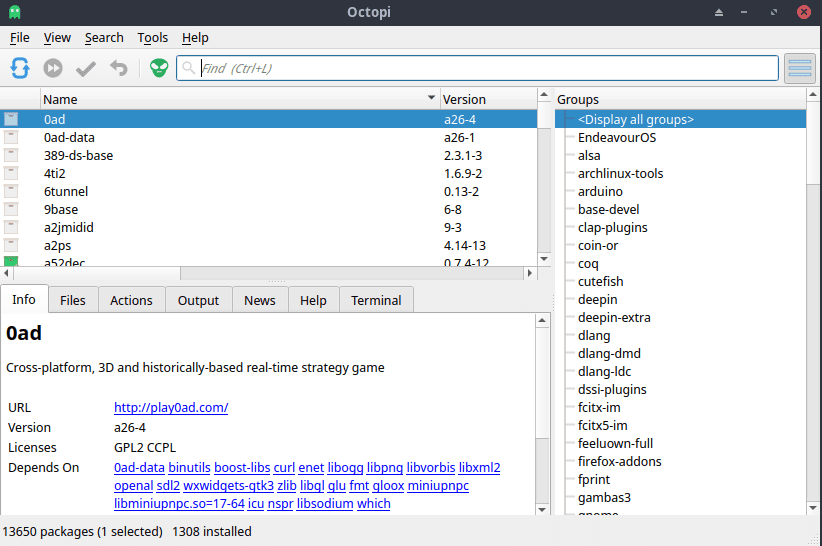Click the commit checkmark toolbar icon

pos(85,69)
